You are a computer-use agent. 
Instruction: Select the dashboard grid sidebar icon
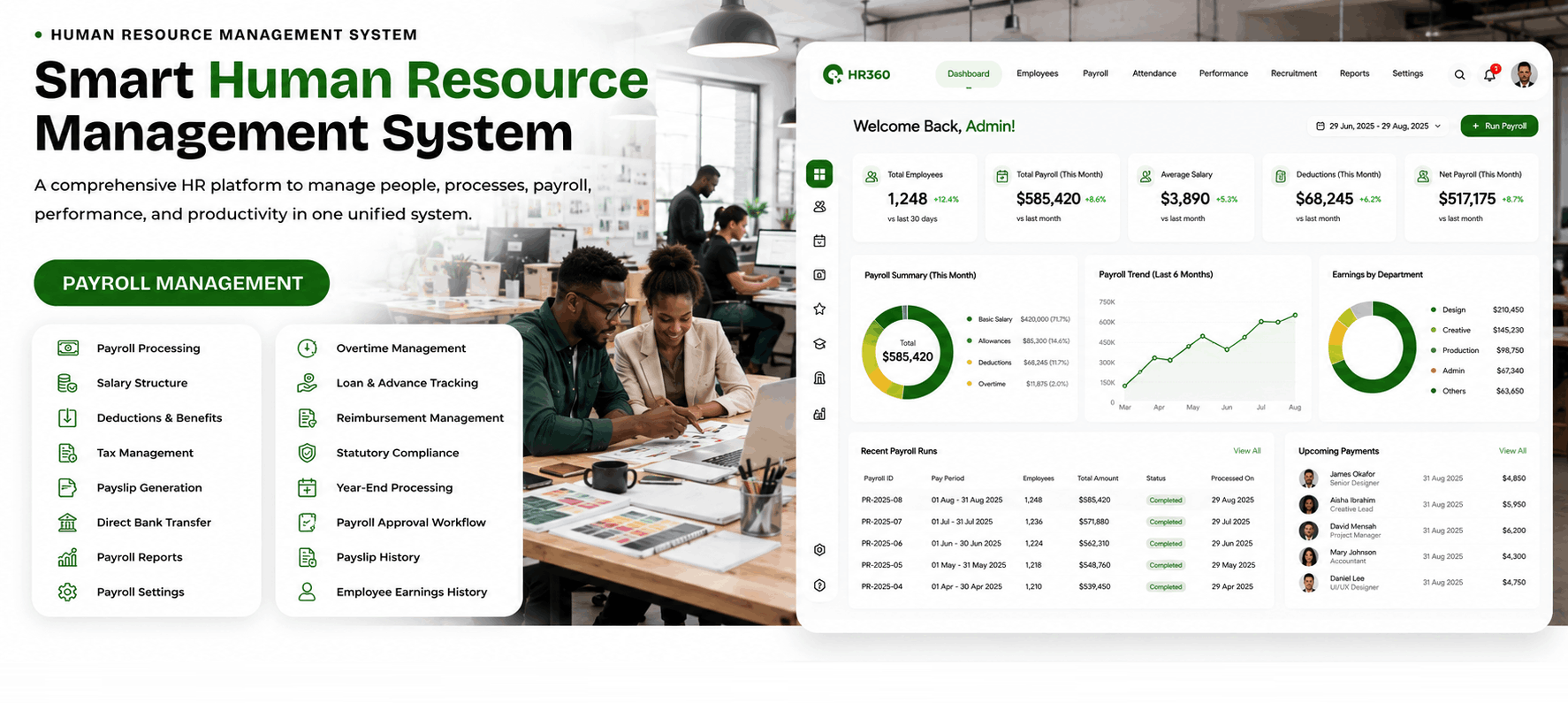click(819, 174)
